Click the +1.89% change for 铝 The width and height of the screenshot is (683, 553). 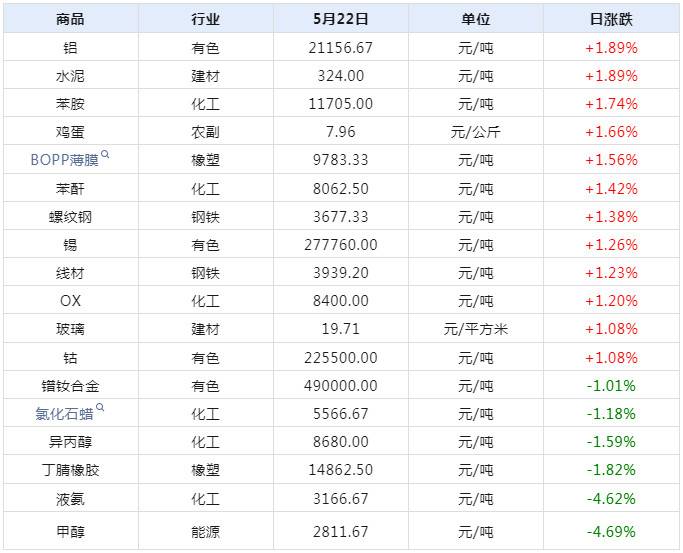(x=611, y=47)
